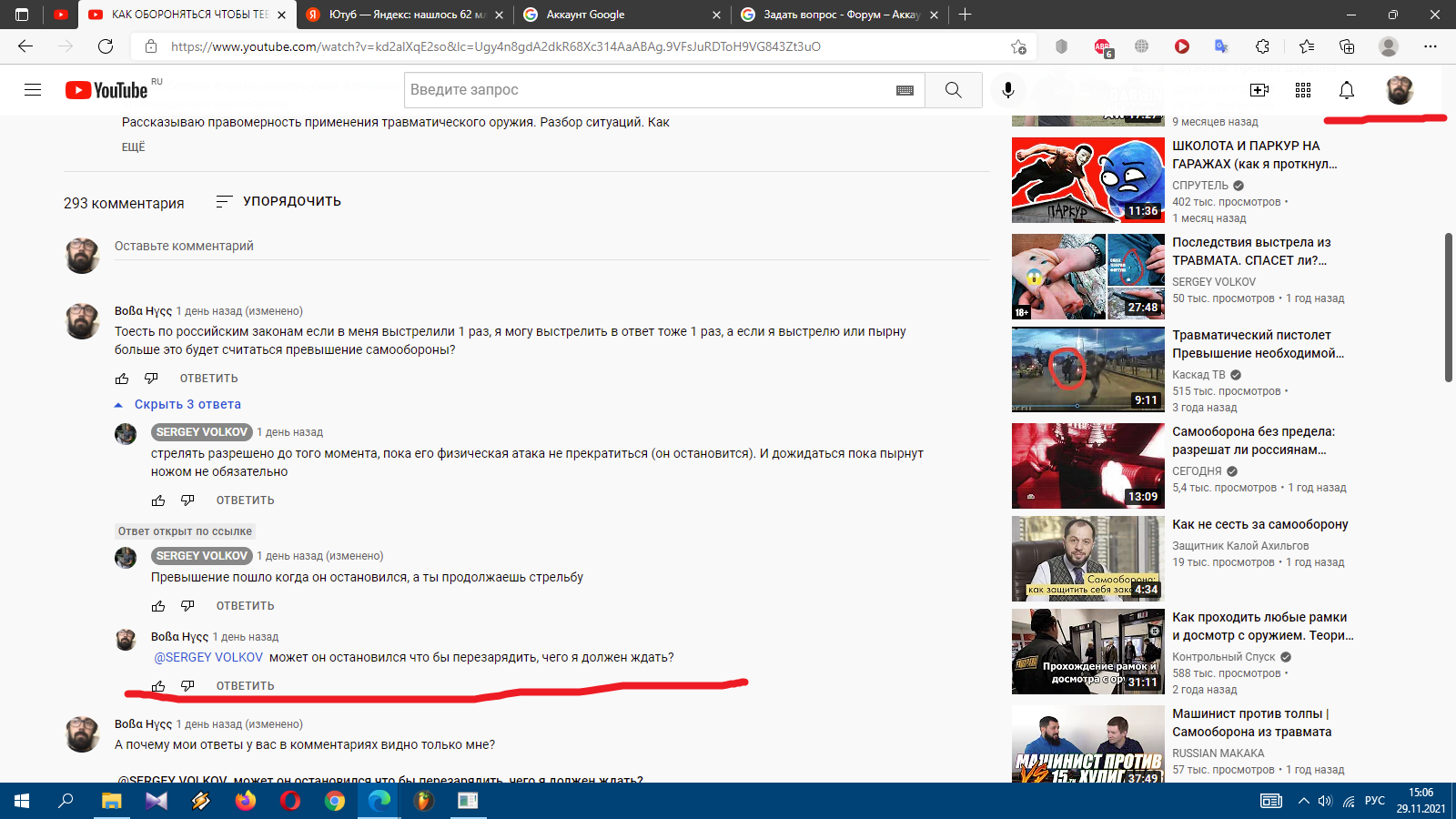1456x819 pixels.
Task: Dislike the reply mentioning @SERGEY VOLKOV
Action: (187, 686)
